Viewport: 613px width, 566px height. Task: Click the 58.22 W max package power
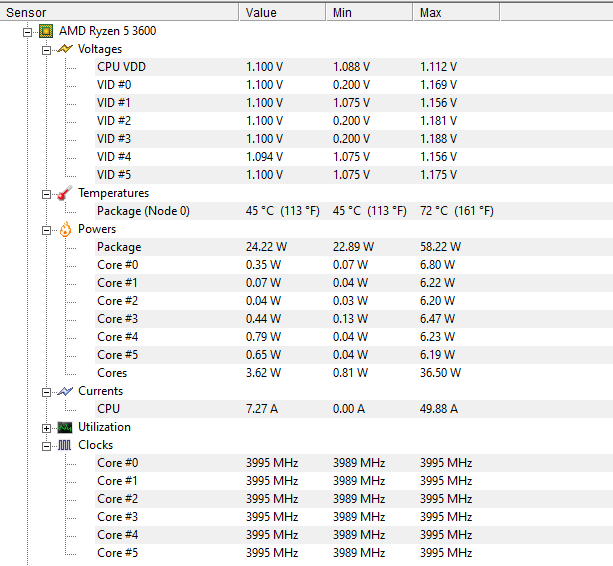[440, 247]
